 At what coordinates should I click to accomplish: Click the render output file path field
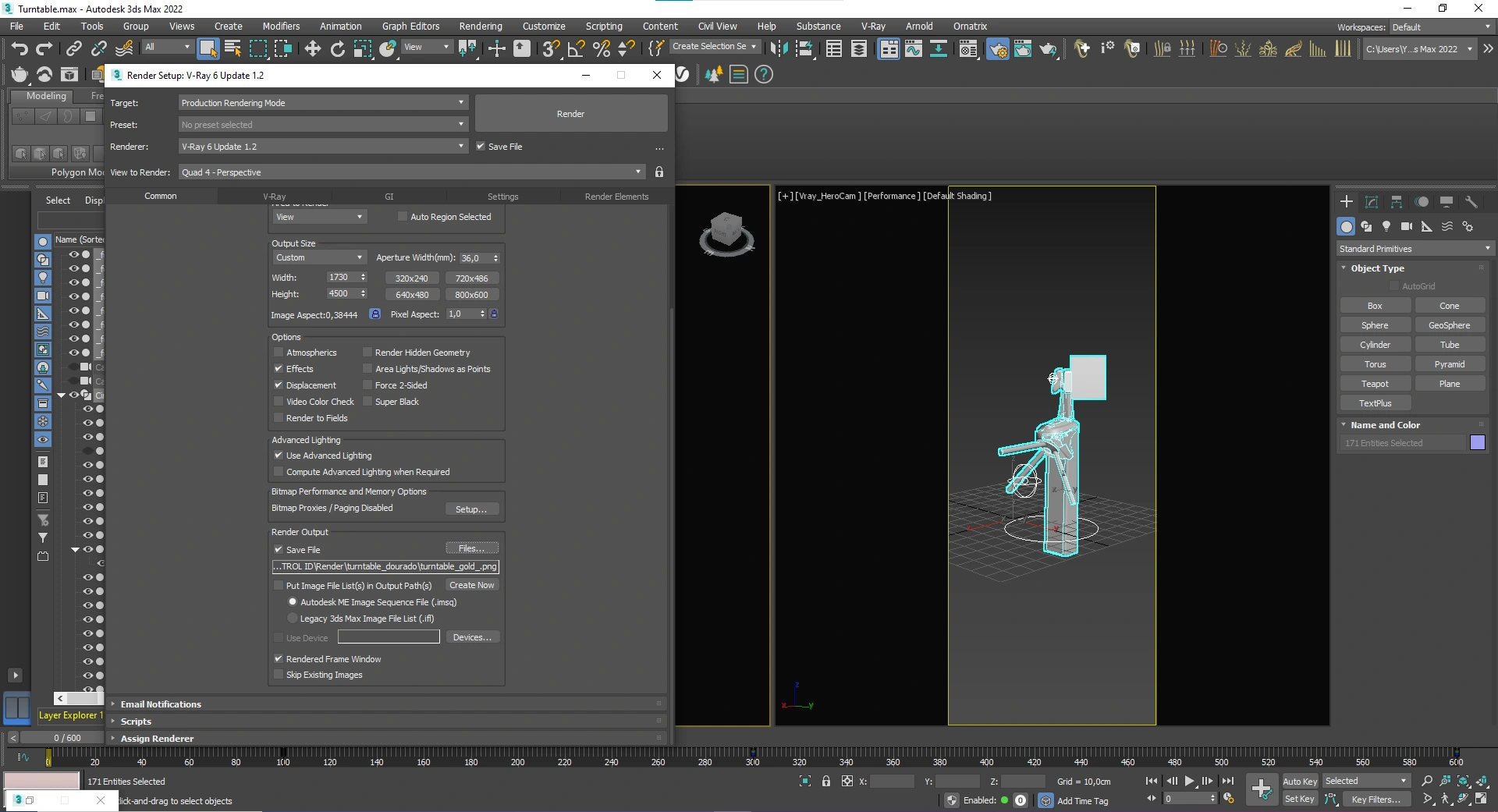point(385,567)
